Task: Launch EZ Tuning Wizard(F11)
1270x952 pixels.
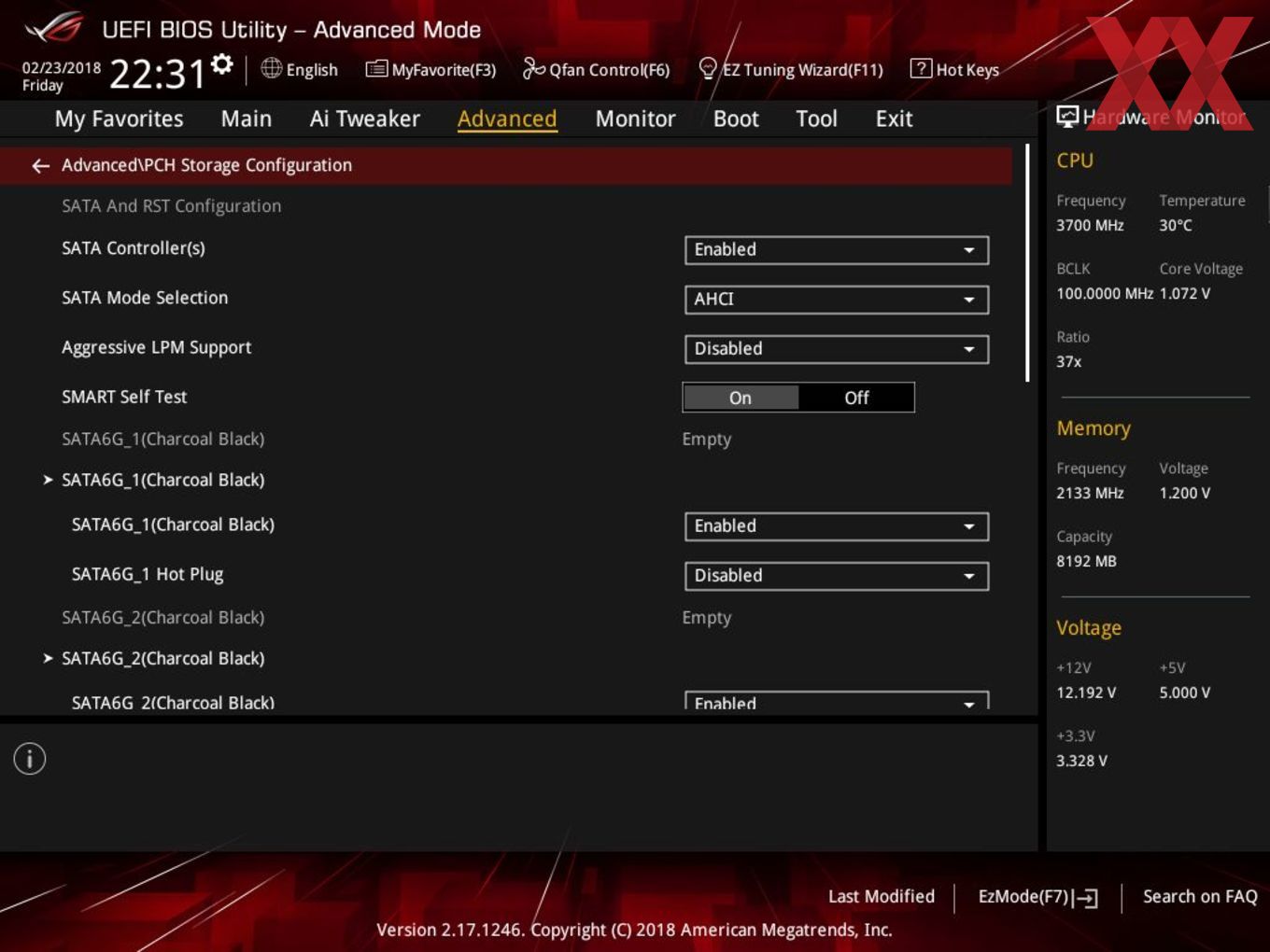Action: 790,70
